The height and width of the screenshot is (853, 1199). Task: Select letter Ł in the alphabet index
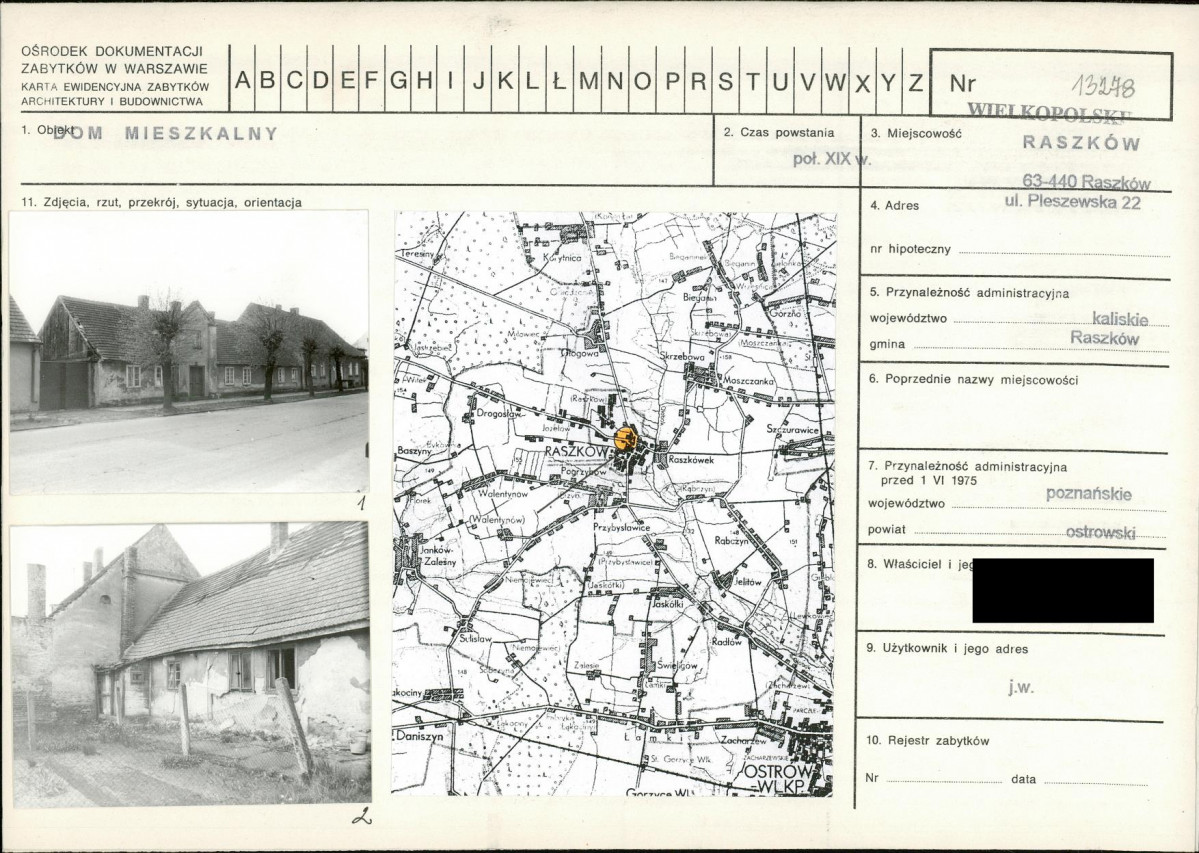click(560, 79)
